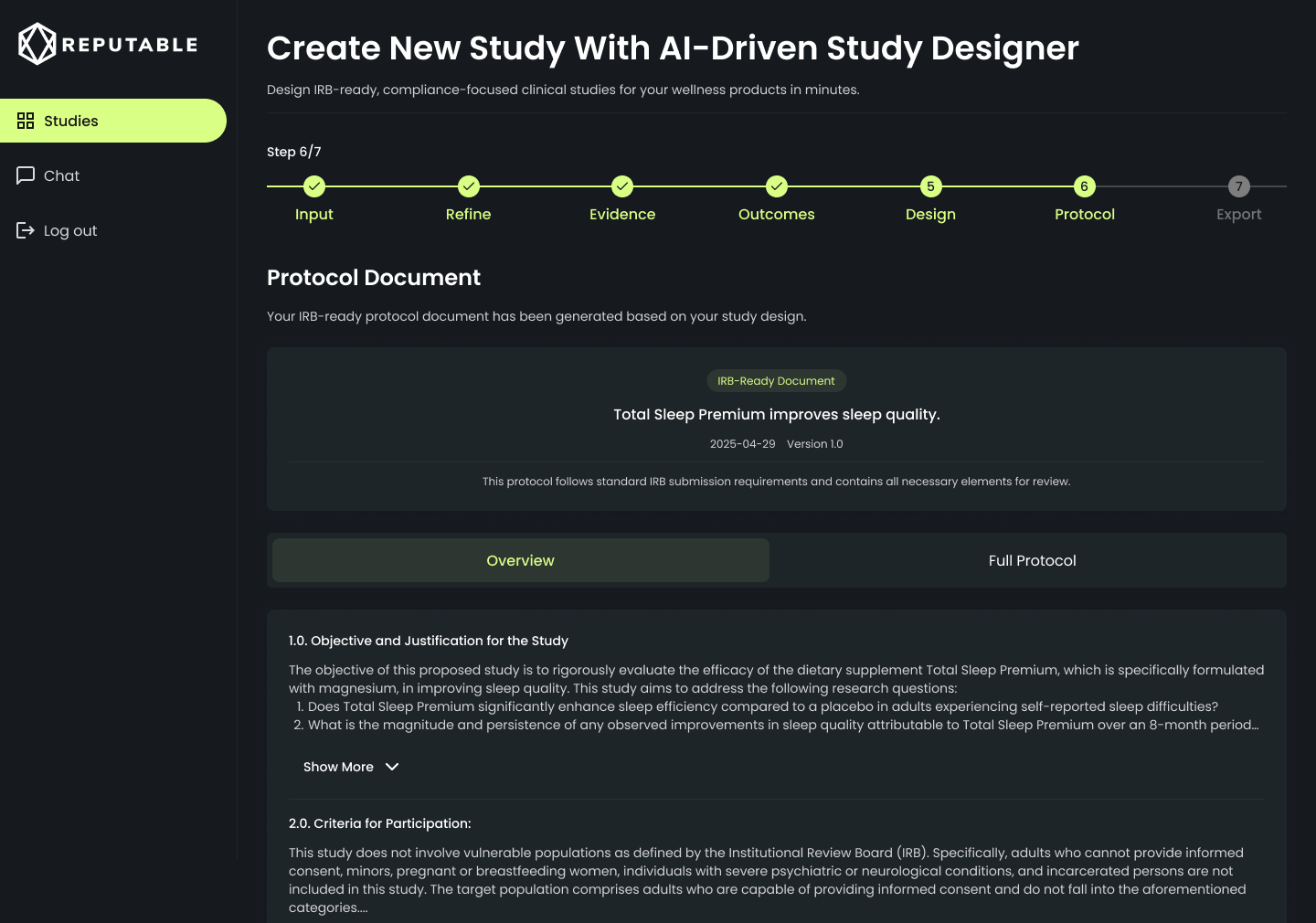This screenshot has width=1316, height=923.
Task: Click the Refine step checkmark circle
Action: [x=469, y=186]
